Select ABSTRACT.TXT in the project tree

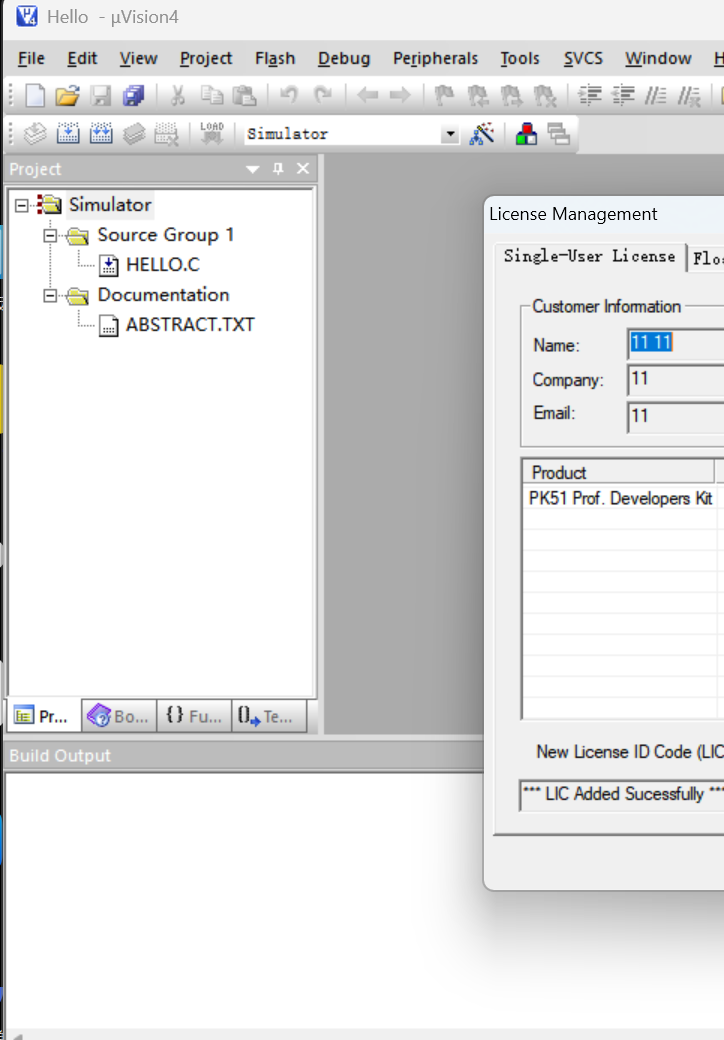190,324
